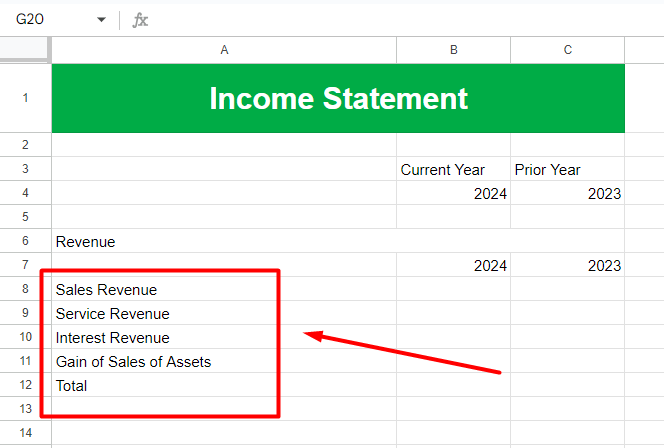Select column A header
Image resolution: width=664 pixels, height=448 pixels.
tap(224, 50)
